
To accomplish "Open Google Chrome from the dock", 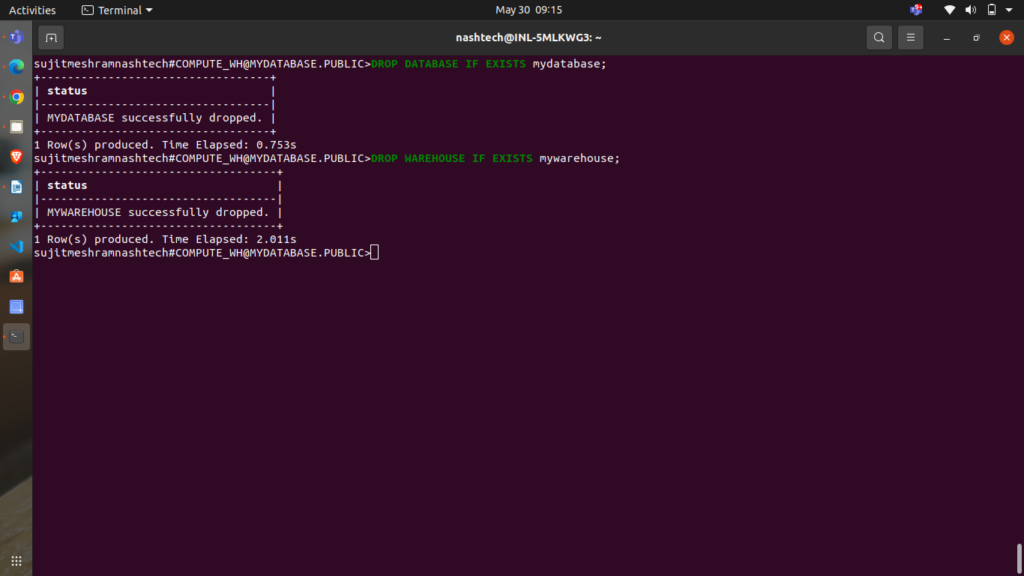I will (16, 97).
